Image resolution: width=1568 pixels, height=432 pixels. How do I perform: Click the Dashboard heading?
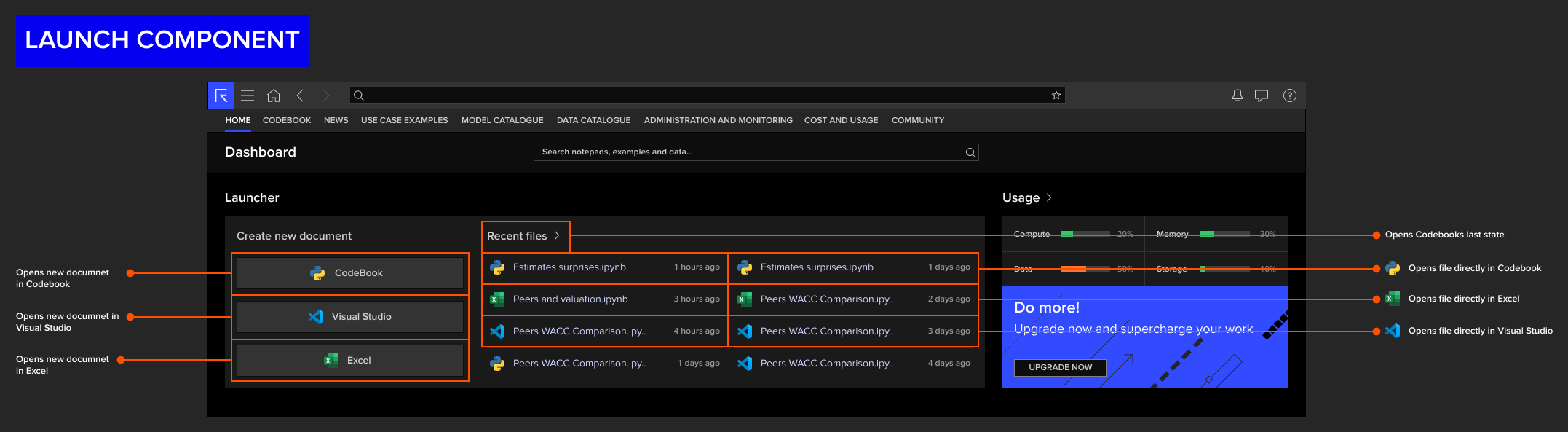pyautogui.click(x=261, y=152)
